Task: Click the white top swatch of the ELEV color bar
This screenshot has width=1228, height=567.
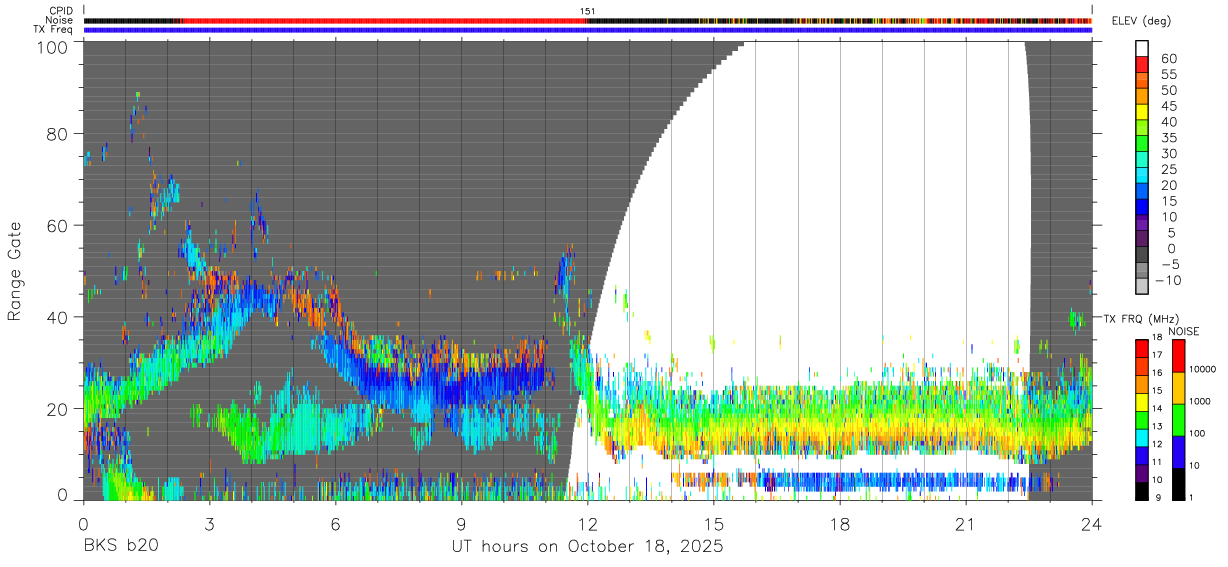Action: pos(1142,49)
